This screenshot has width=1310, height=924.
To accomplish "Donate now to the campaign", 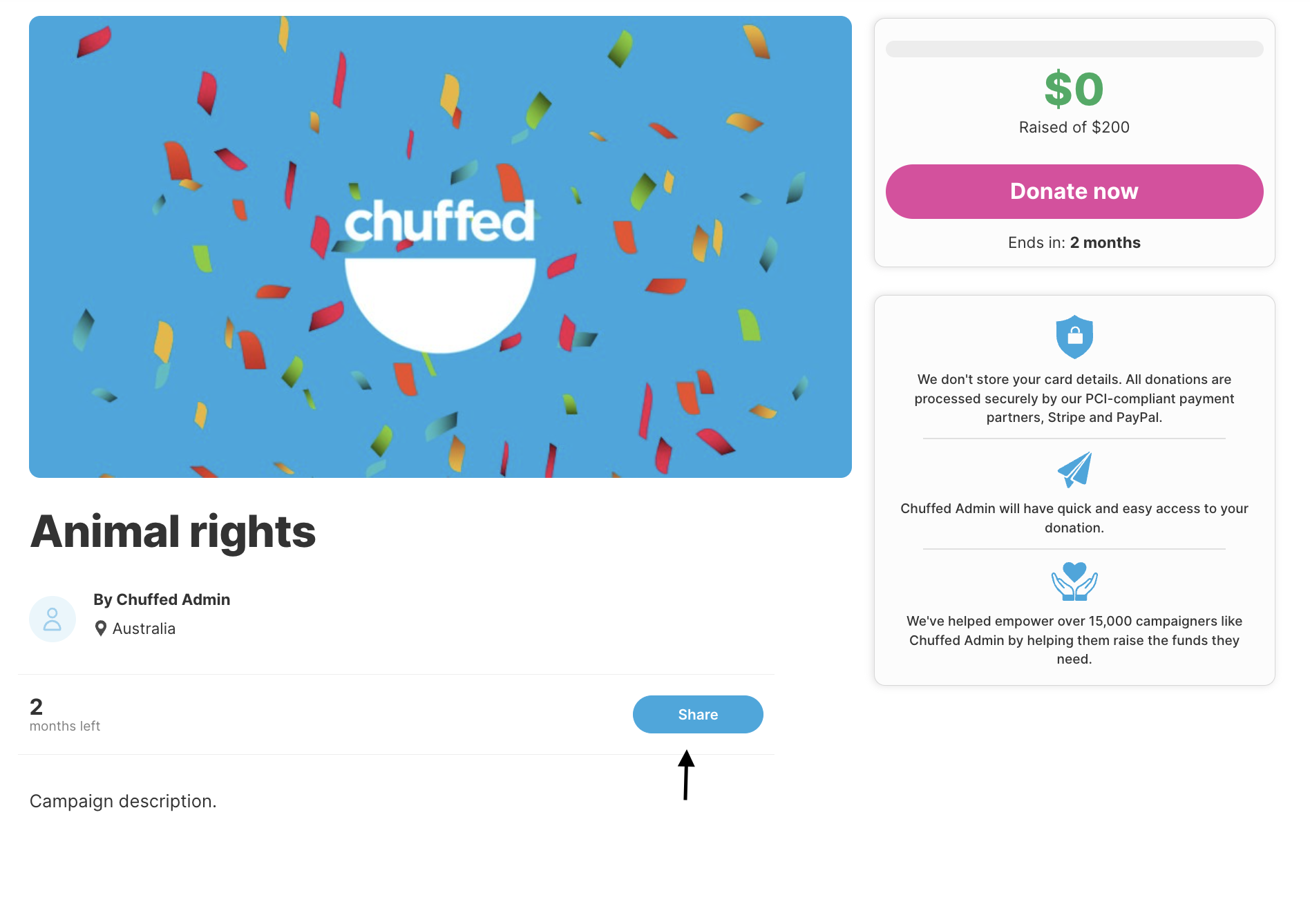I will (x=1074, y=191).
